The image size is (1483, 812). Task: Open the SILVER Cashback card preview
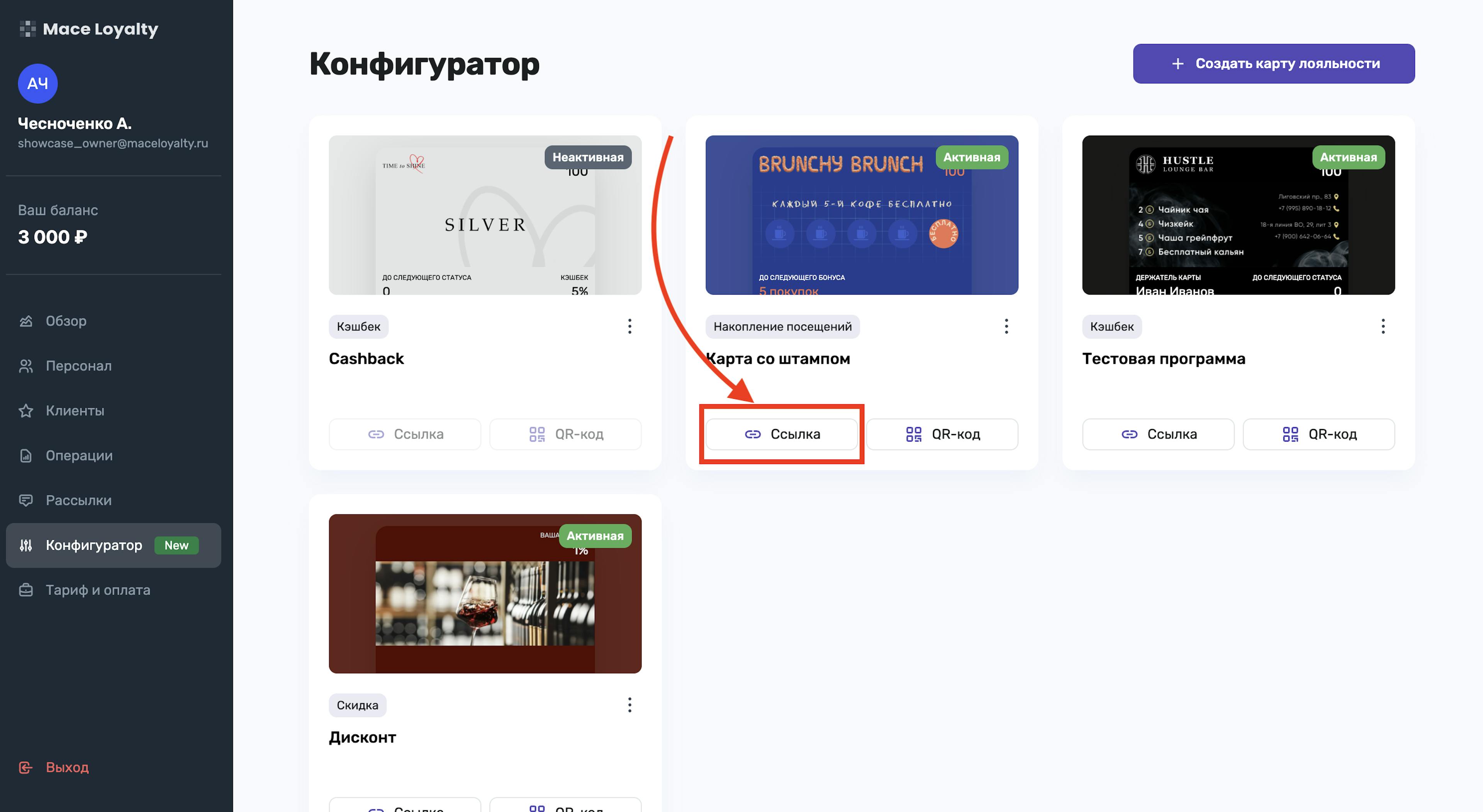pyautogui.click(x=485, y=215)
